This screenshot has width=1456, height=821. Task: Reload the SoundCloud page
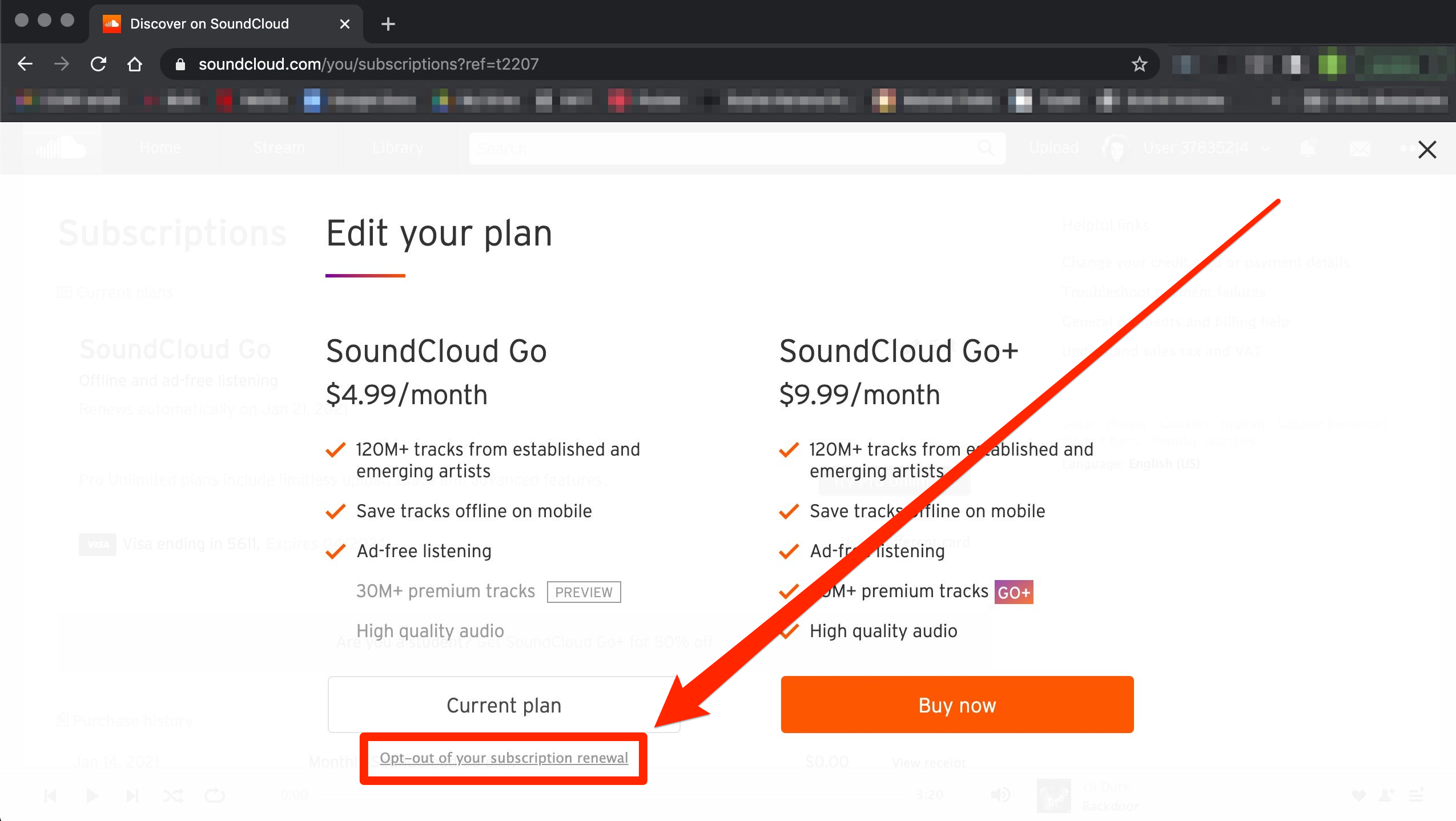click(x=98, y=64)
